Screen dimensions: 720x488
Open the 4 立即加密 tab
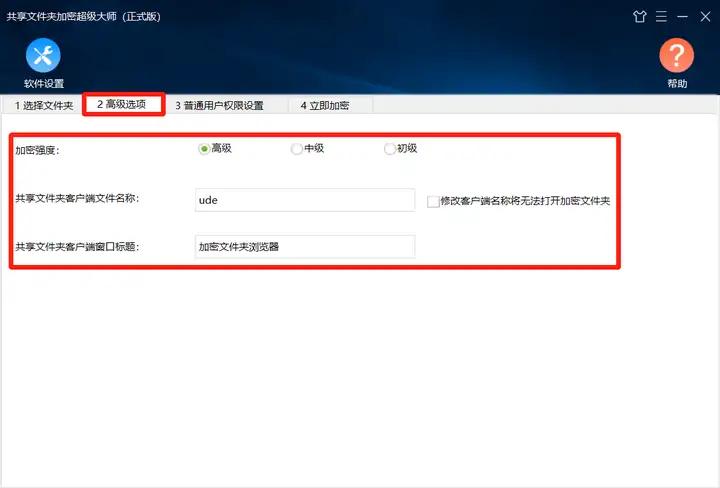324,105
